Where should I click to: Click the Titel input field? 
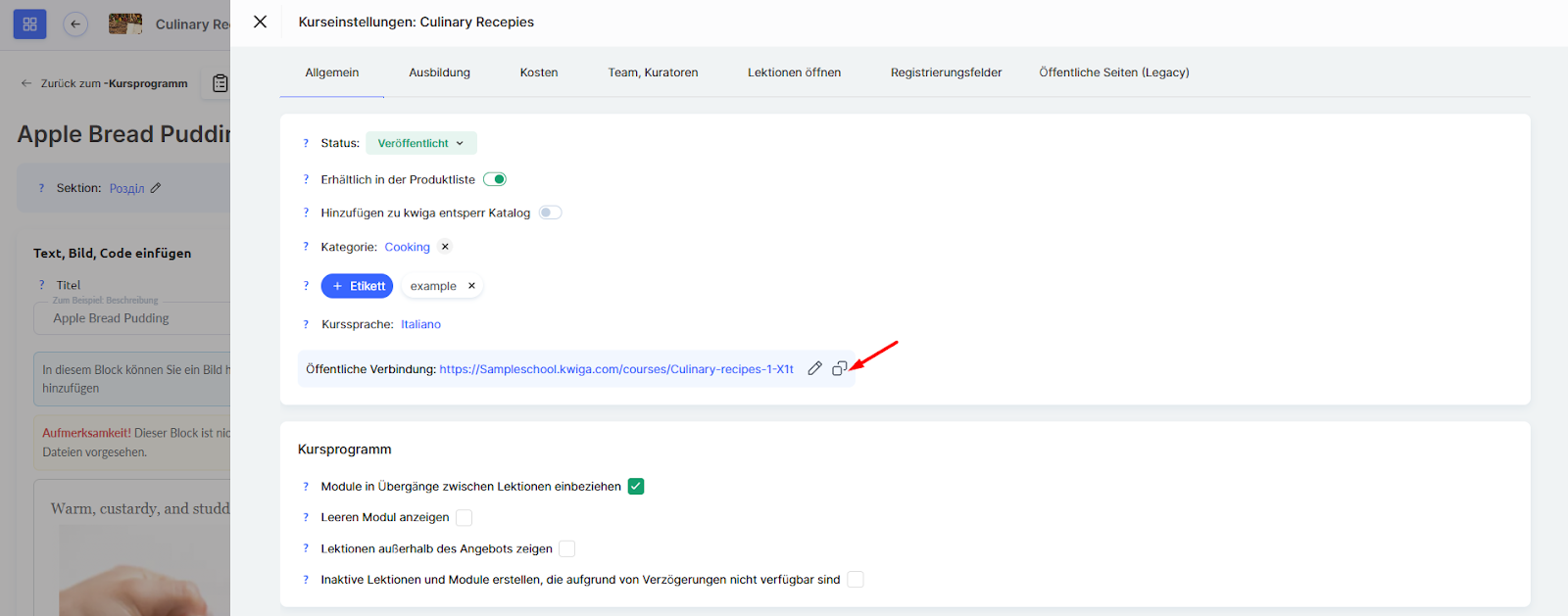(x=137, y=318)
